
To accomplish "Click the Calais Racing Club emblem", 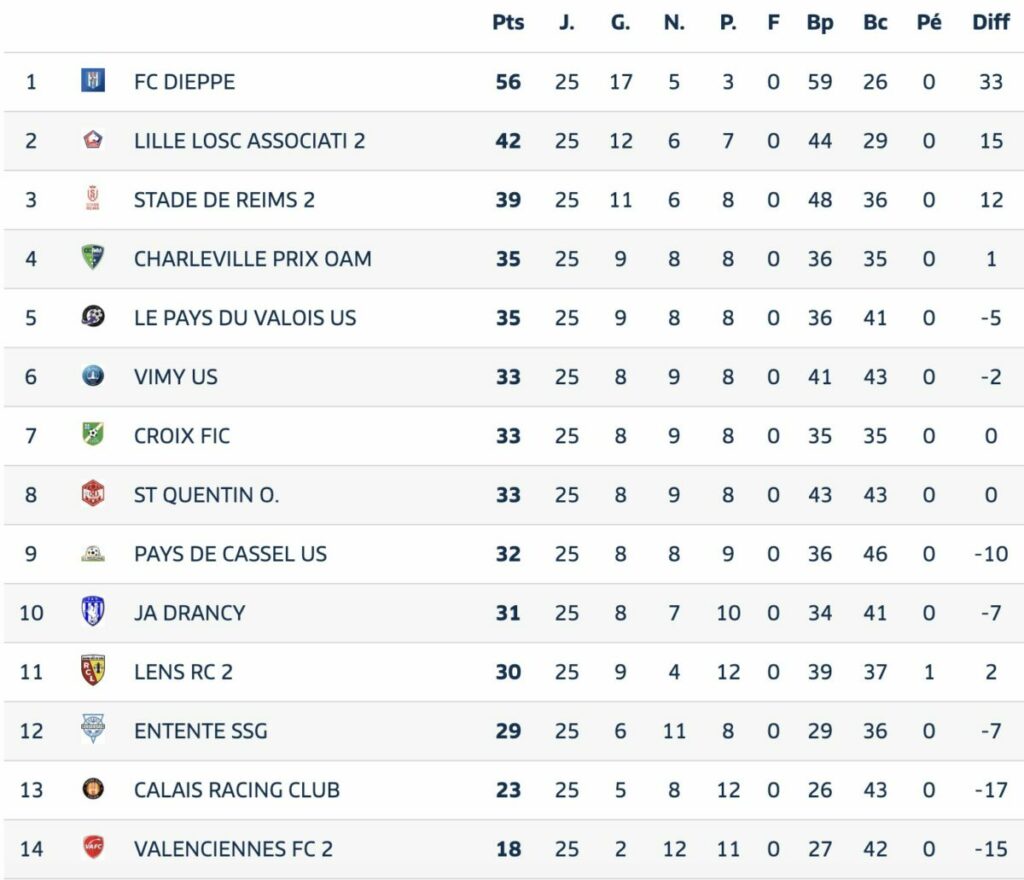I will point(93,789).
